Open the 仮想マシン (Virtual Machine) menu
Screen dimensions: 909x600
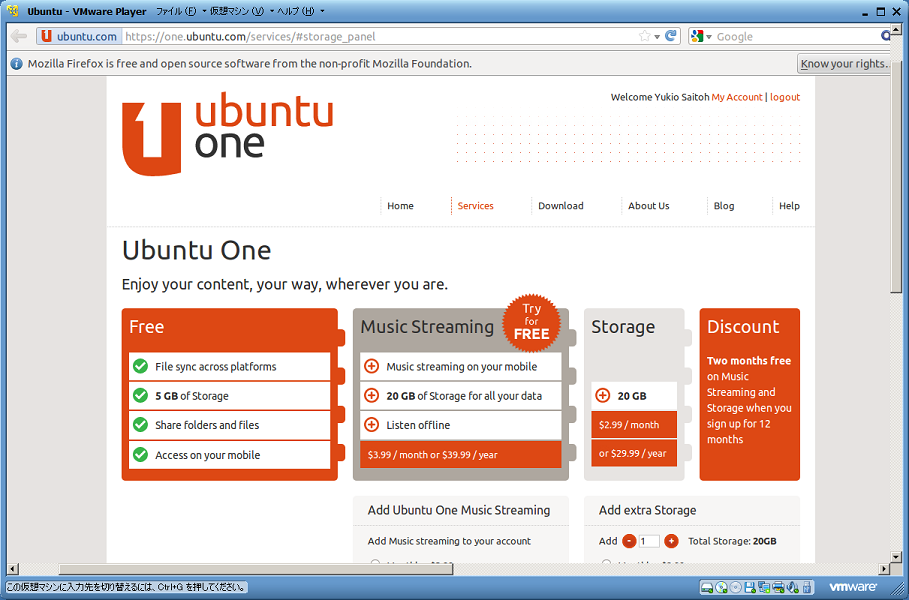point(236,11)
